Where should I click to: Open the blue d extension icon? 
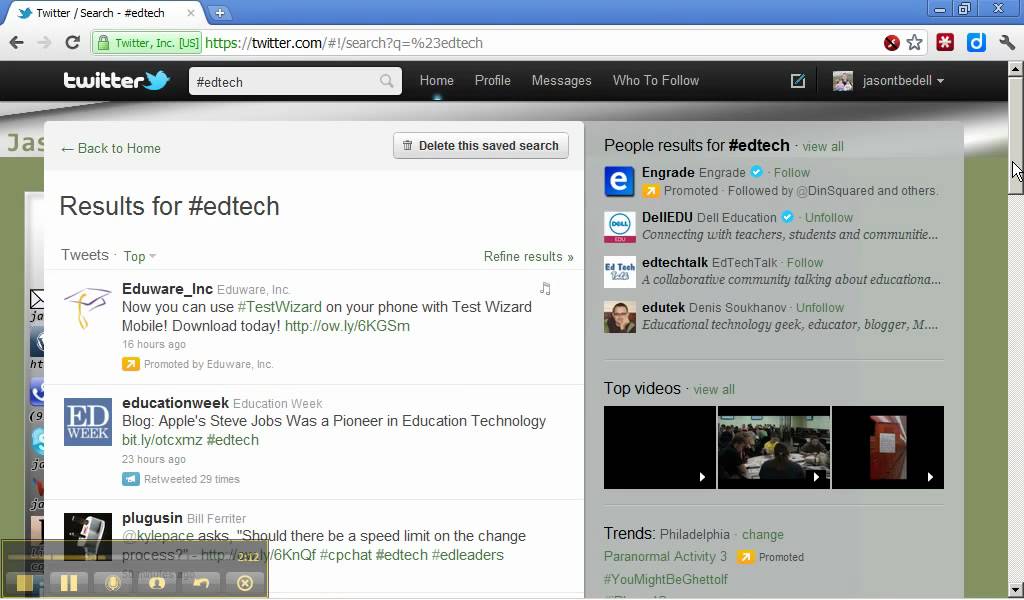[976, 42]
